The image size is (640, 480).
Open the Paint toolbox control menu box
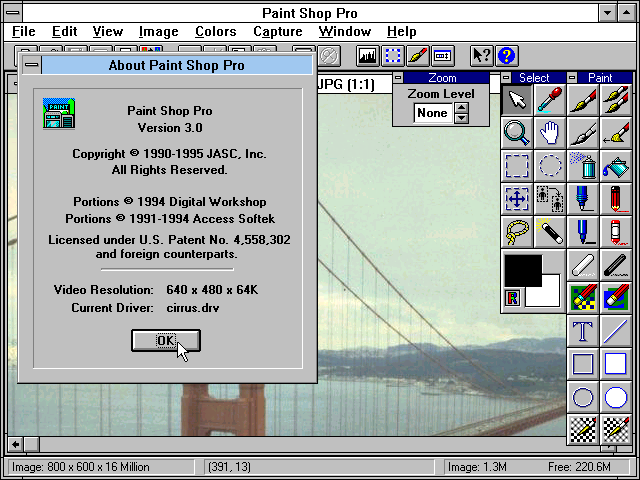(x=572, y=78)
